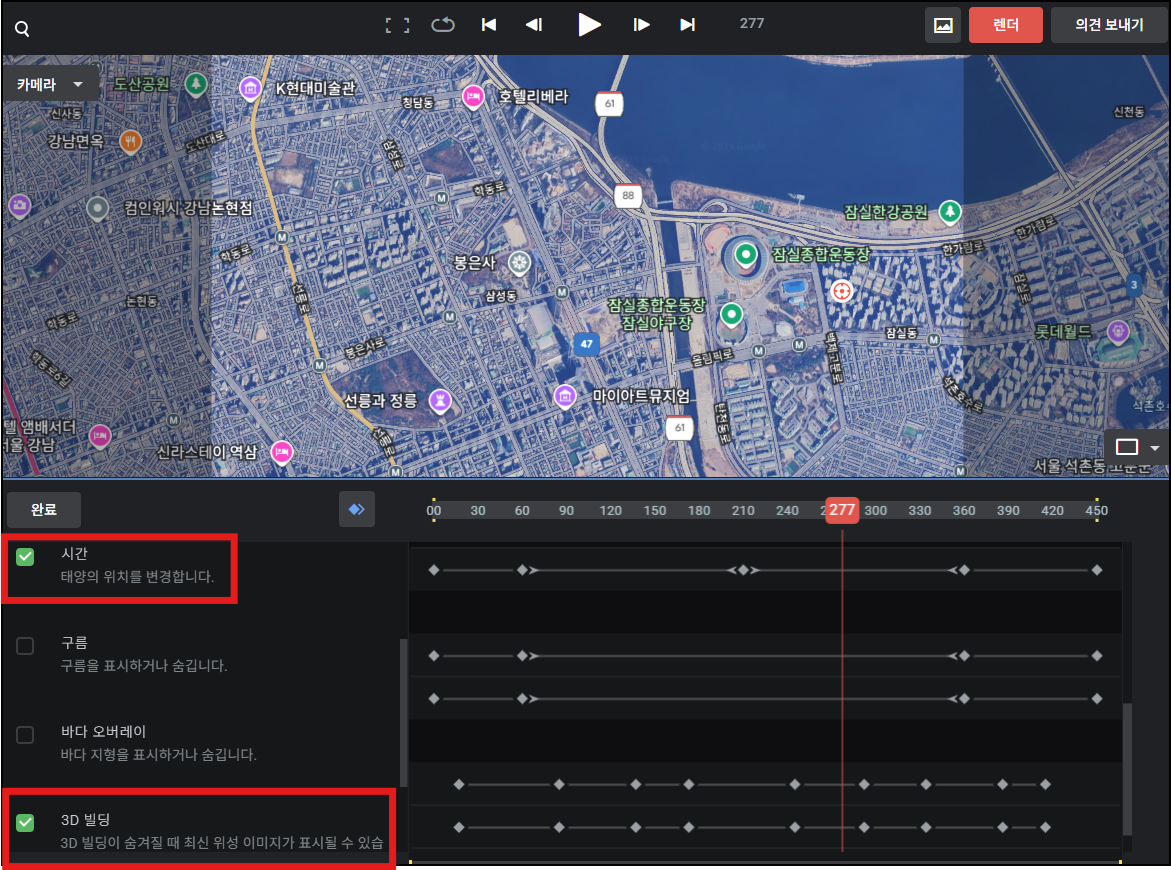The width and height of the screenshot is (1171, 870).
Task: Toggle the safe-frame brackets icon
Action: pos(397,25)
